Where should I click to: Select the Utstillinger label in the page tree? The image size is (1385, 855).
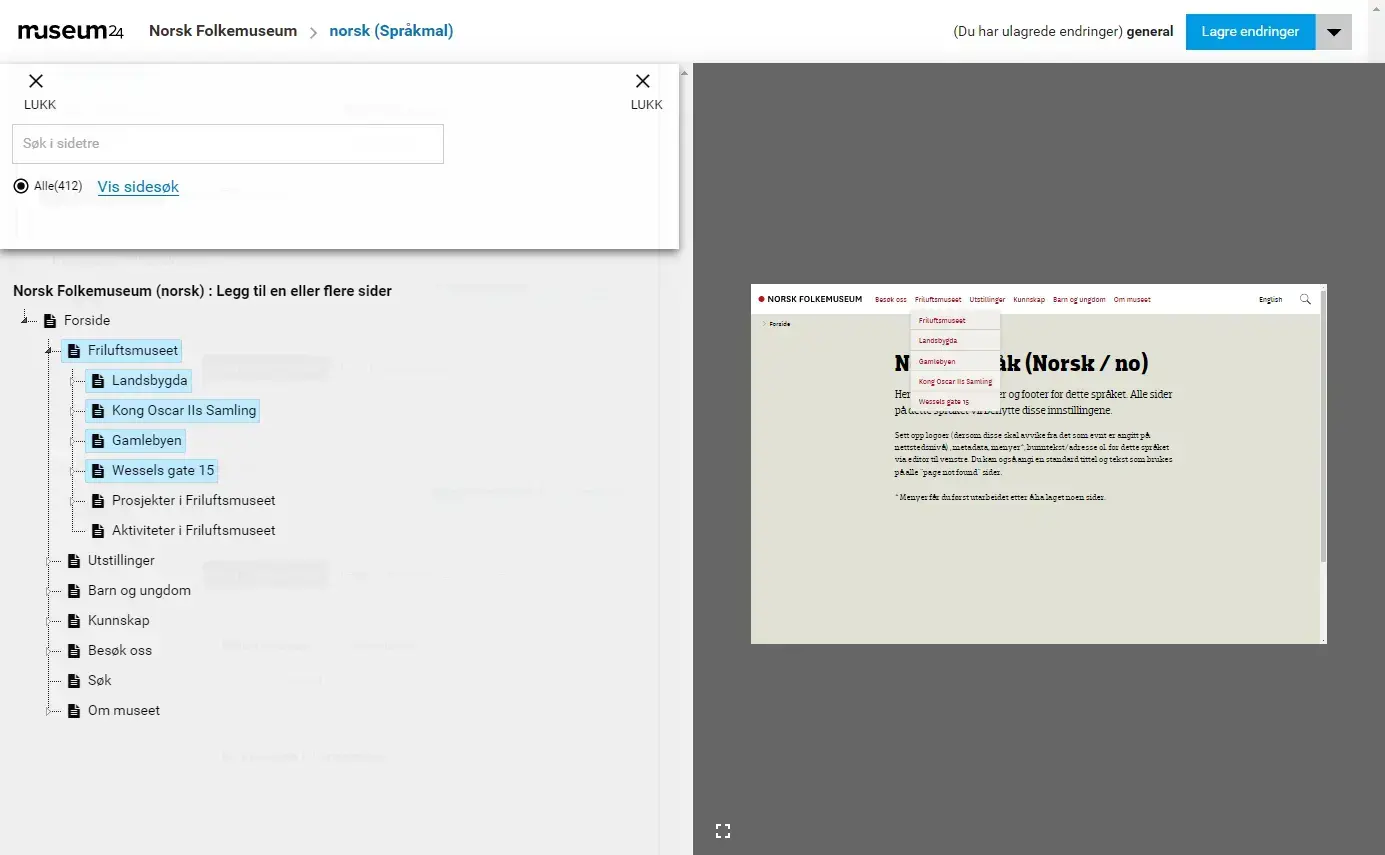click(x=121, y=561)
